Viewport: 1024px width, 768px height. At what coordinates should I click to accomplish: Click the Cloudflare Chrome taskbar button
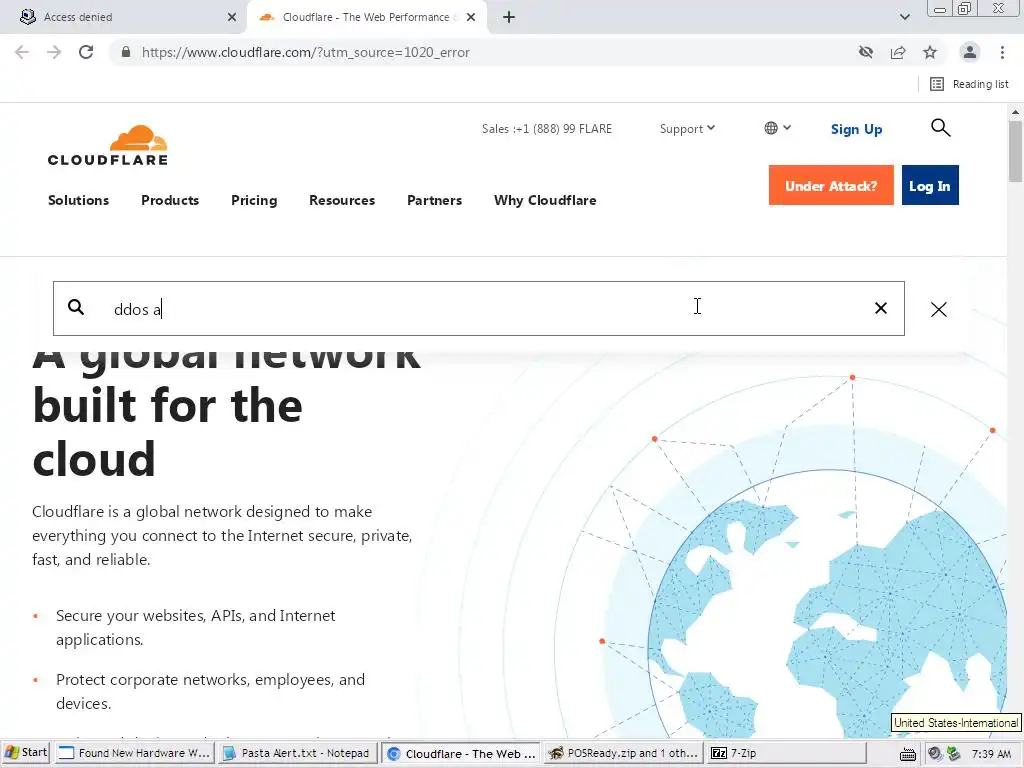point(460,753)
